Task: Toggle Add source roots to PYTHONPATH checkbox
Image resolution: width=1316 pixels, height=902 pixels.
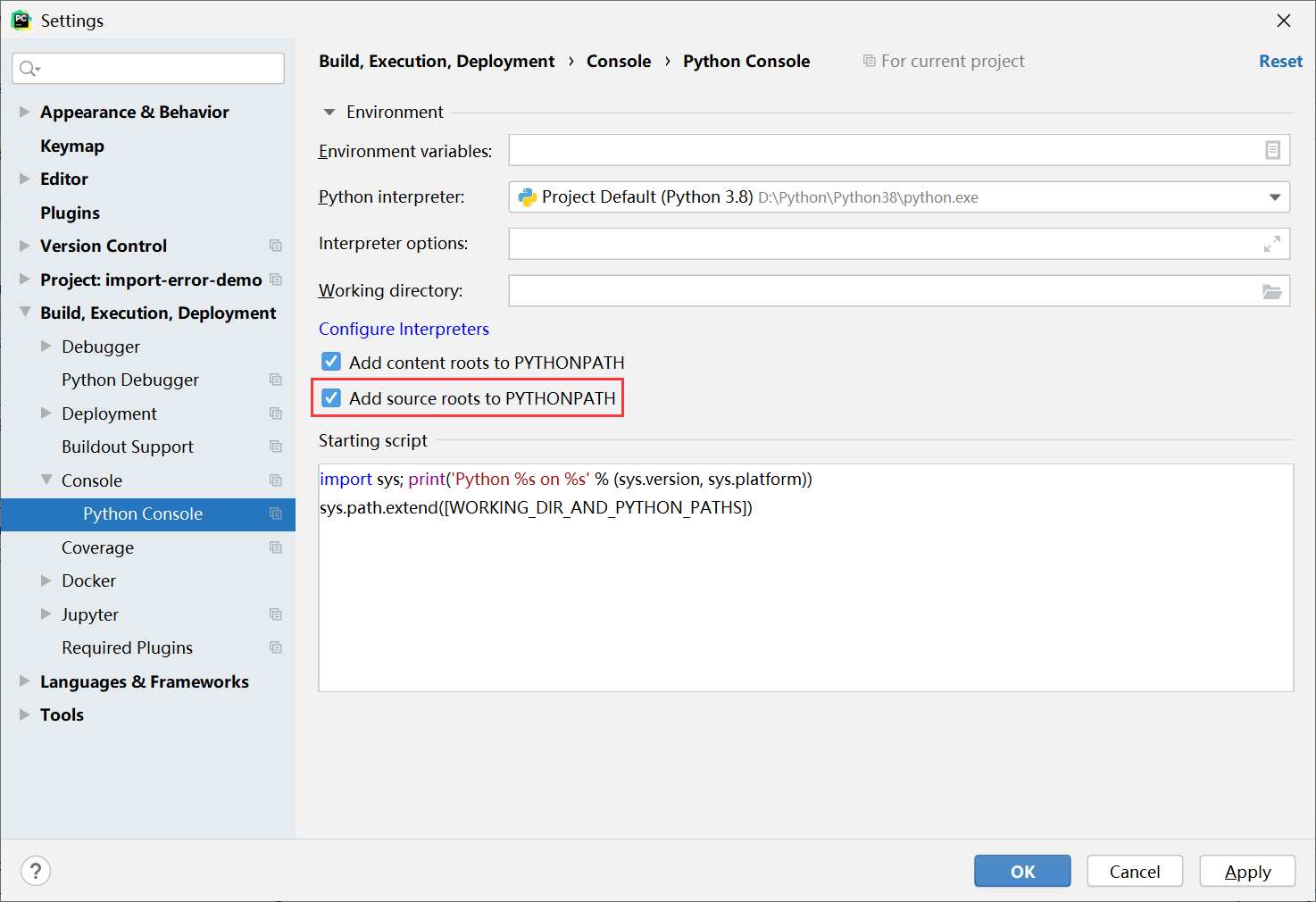Action: pyautogui.click(x=331, y=398)
